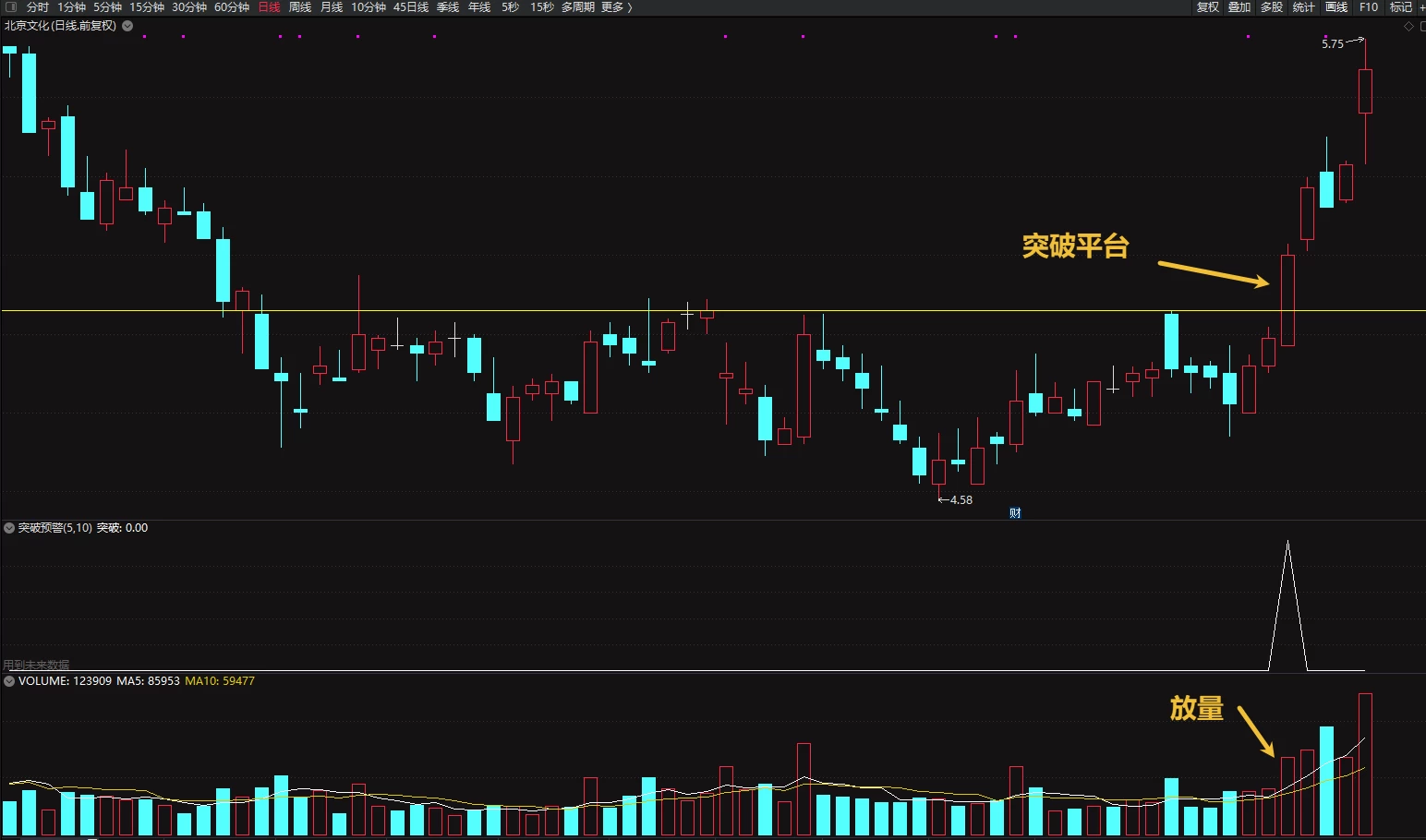Select the 季线 quarterly tab

tap(448, 6)
